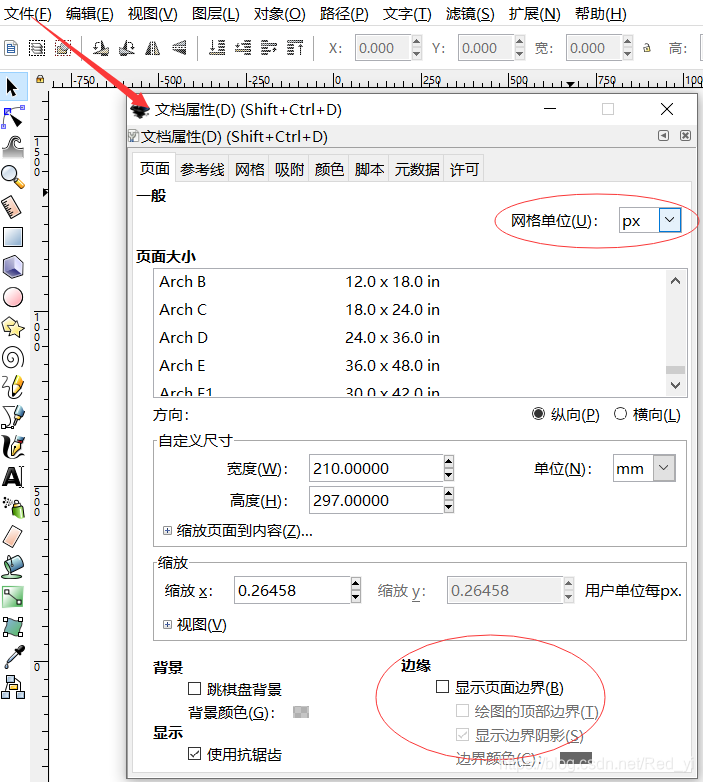Select the Spiral tool
This screenshot has width=703, height=782.
click(x=13, y=357)
